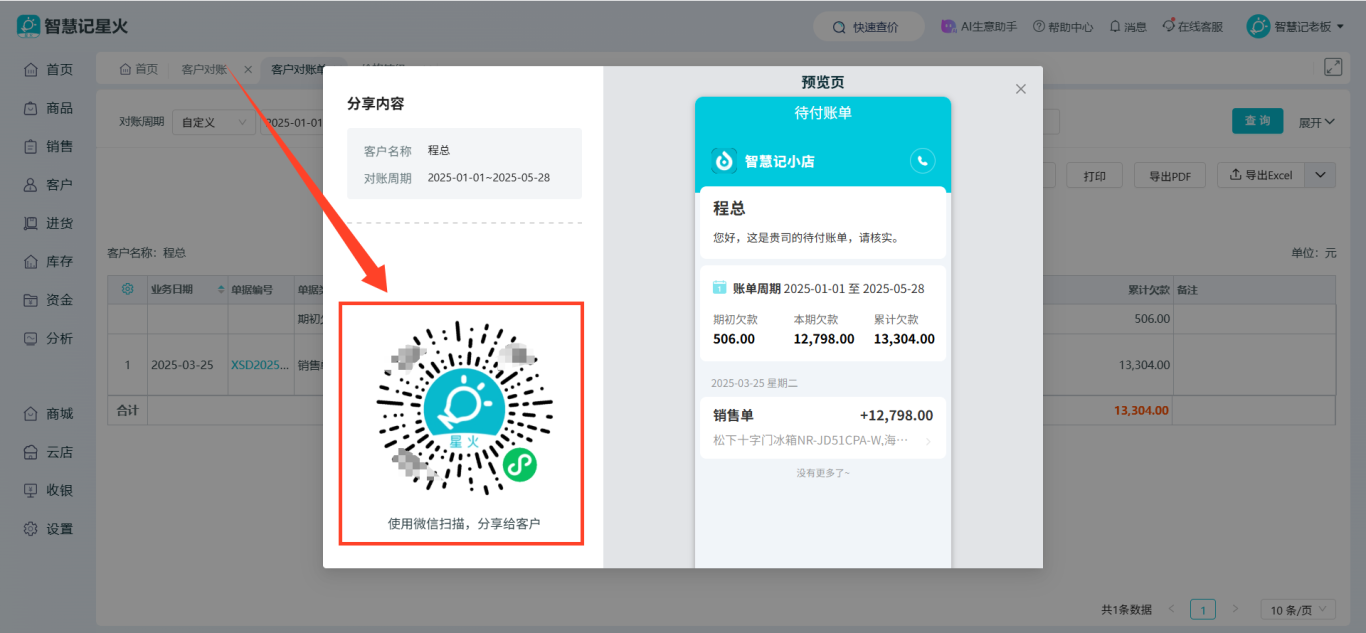Open 在线客服 chat
The image size is (1366, 633).
pyautogui.click(x=1195, y=27)
